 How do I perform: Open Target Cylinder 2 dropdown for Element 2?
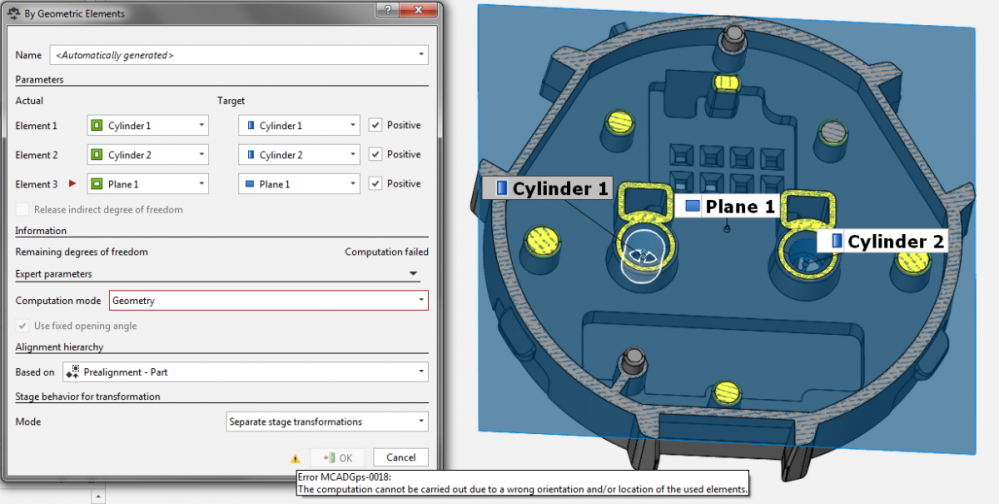[298, 155]
